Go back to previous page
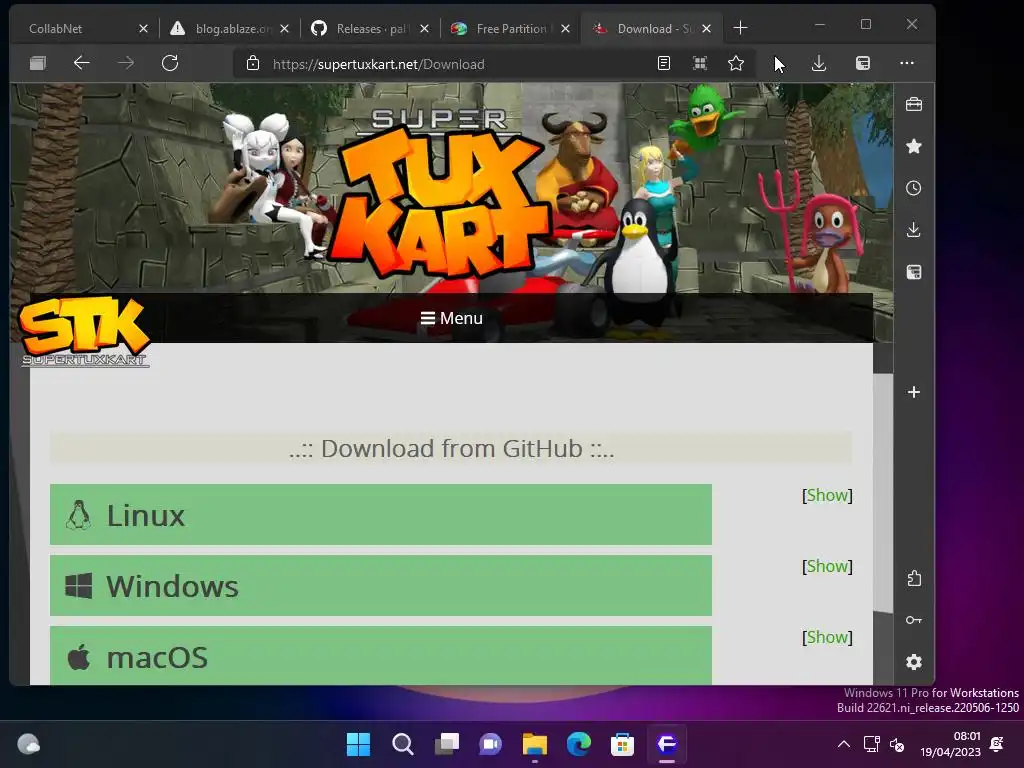The image size is (1024, 768). tap(82, 63)
